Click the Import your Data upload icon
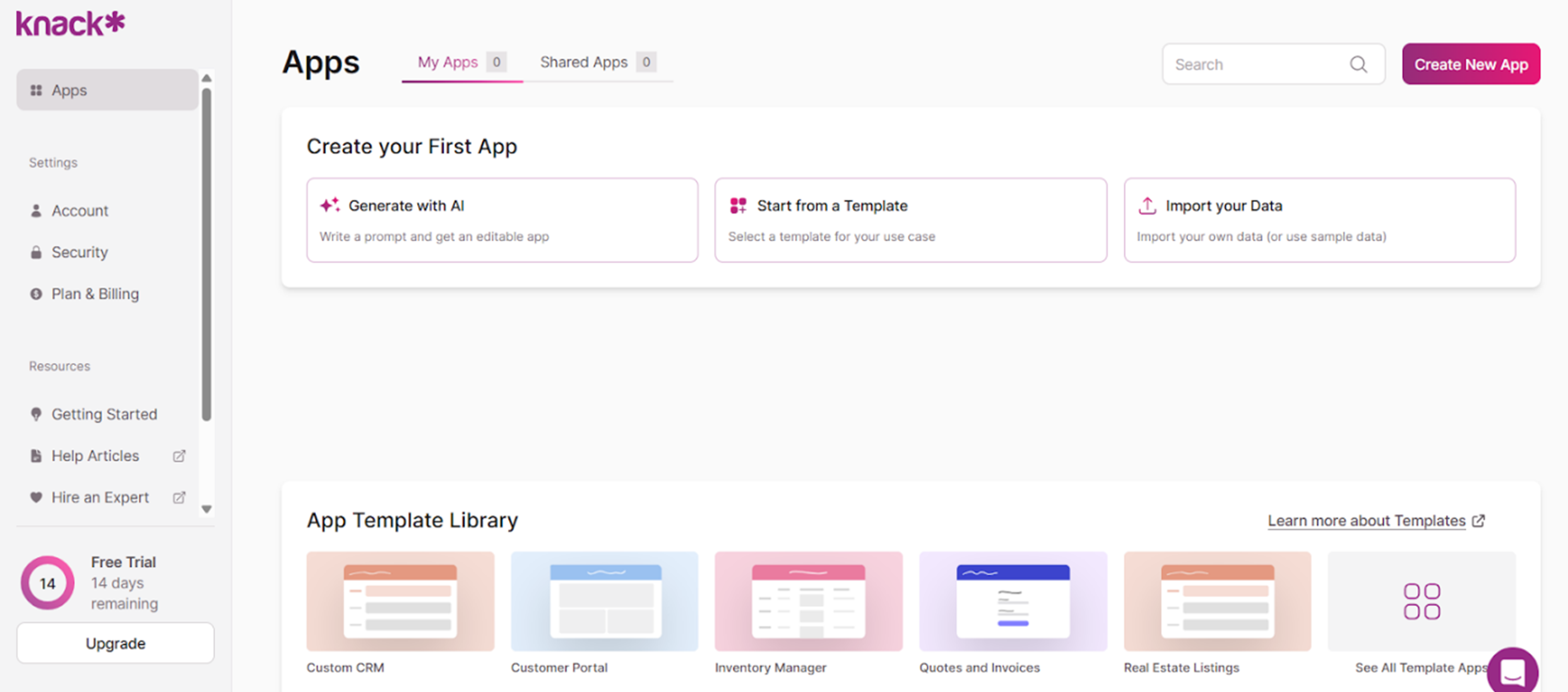This screenshot has width=1568, height=692. tap(1147, 206)
